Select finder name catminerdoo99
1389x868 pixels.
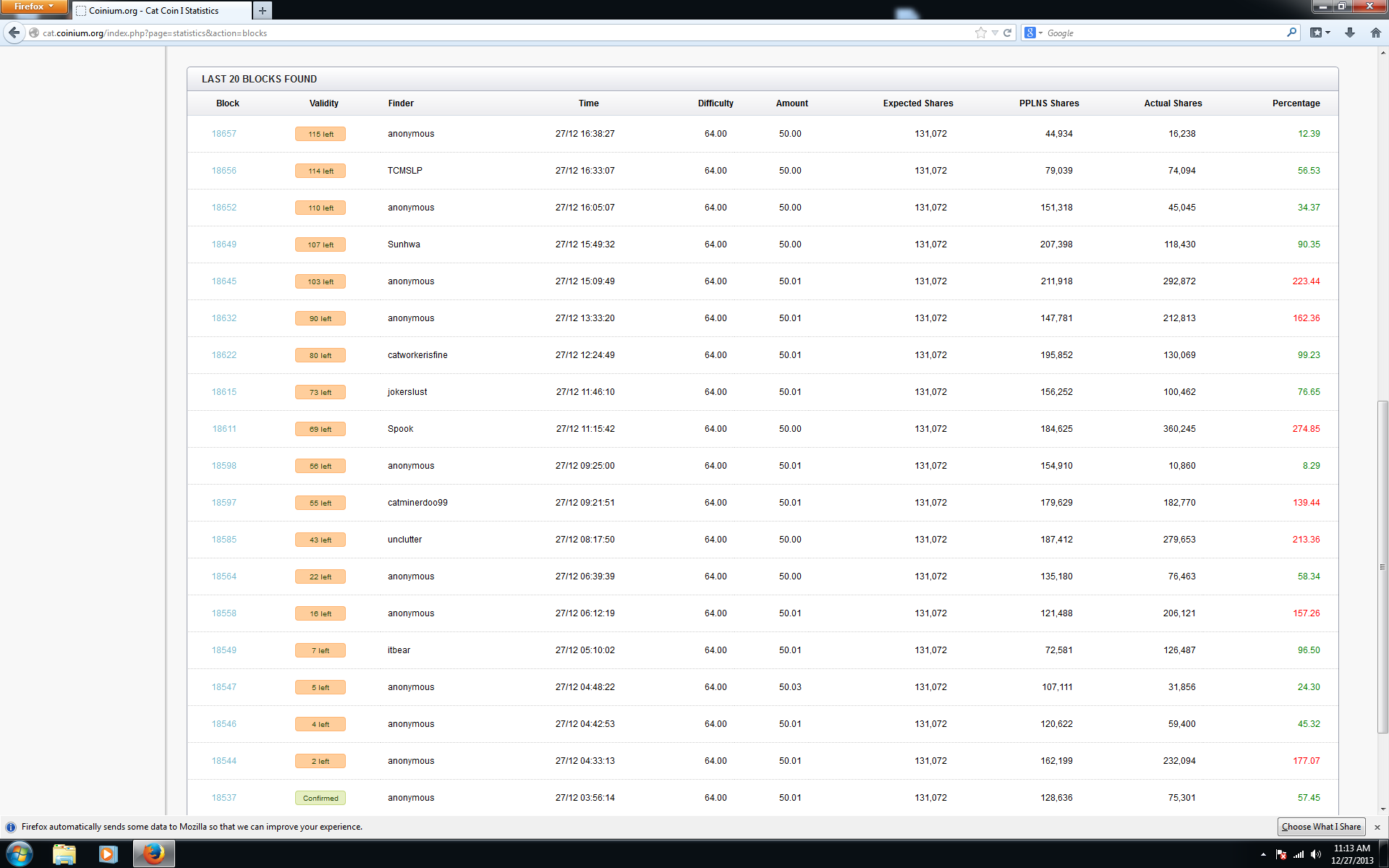[x=417, y=503]
